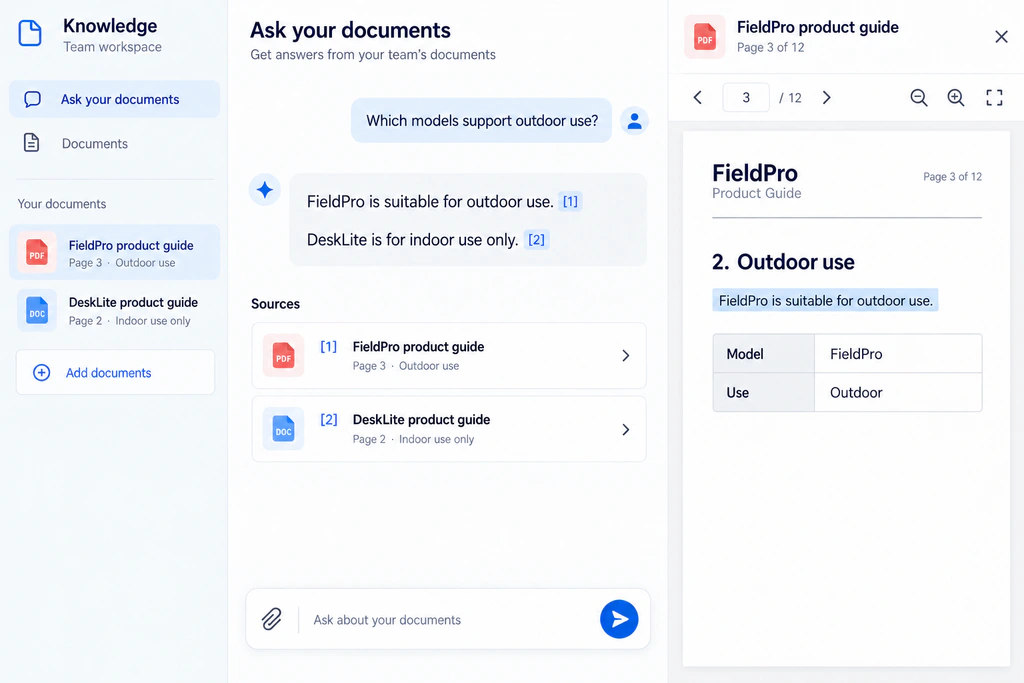Click the DOC icon of DeskLite in sidebar

pos(37,311)
